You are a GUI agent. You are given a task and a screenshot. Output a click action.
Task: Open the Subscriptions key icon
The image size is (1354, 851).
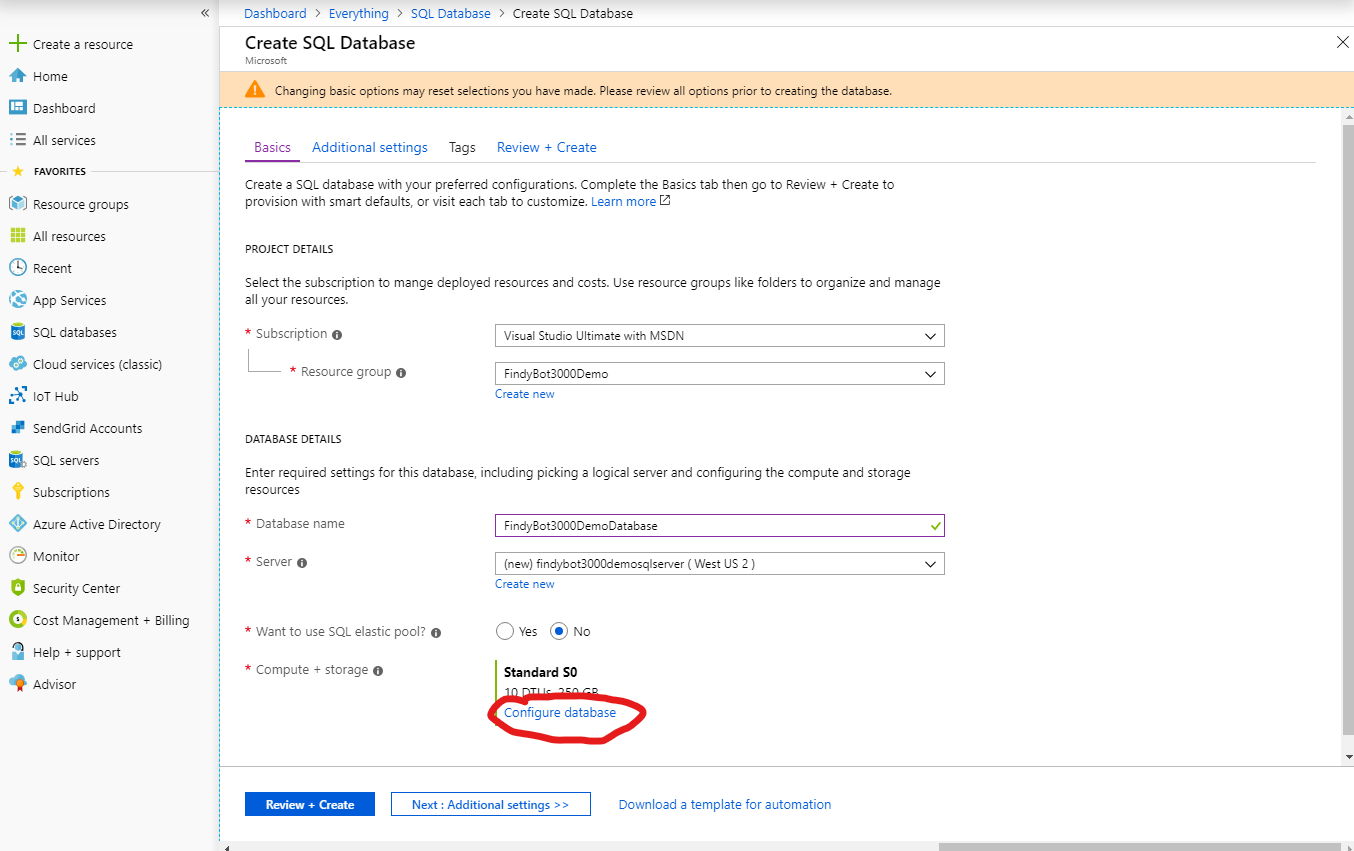click(x=17, y=492)
